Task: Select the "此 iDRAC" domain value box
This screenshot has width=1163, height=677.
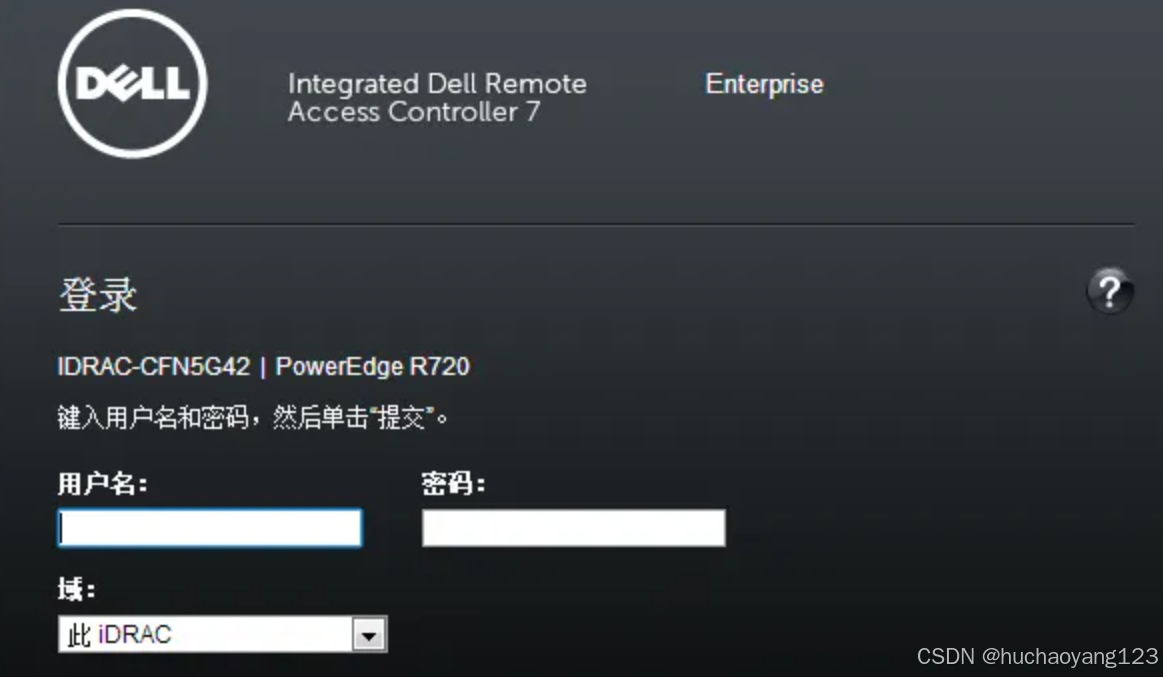Action: click(x=205, y=635)
